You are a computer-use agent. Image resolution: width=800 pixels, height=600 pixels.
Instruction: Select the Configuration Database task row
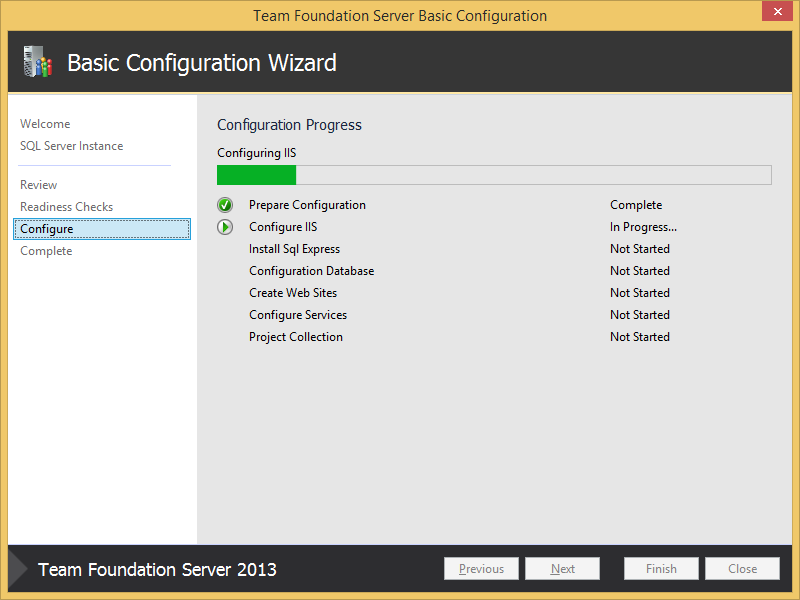click(311, 271)
